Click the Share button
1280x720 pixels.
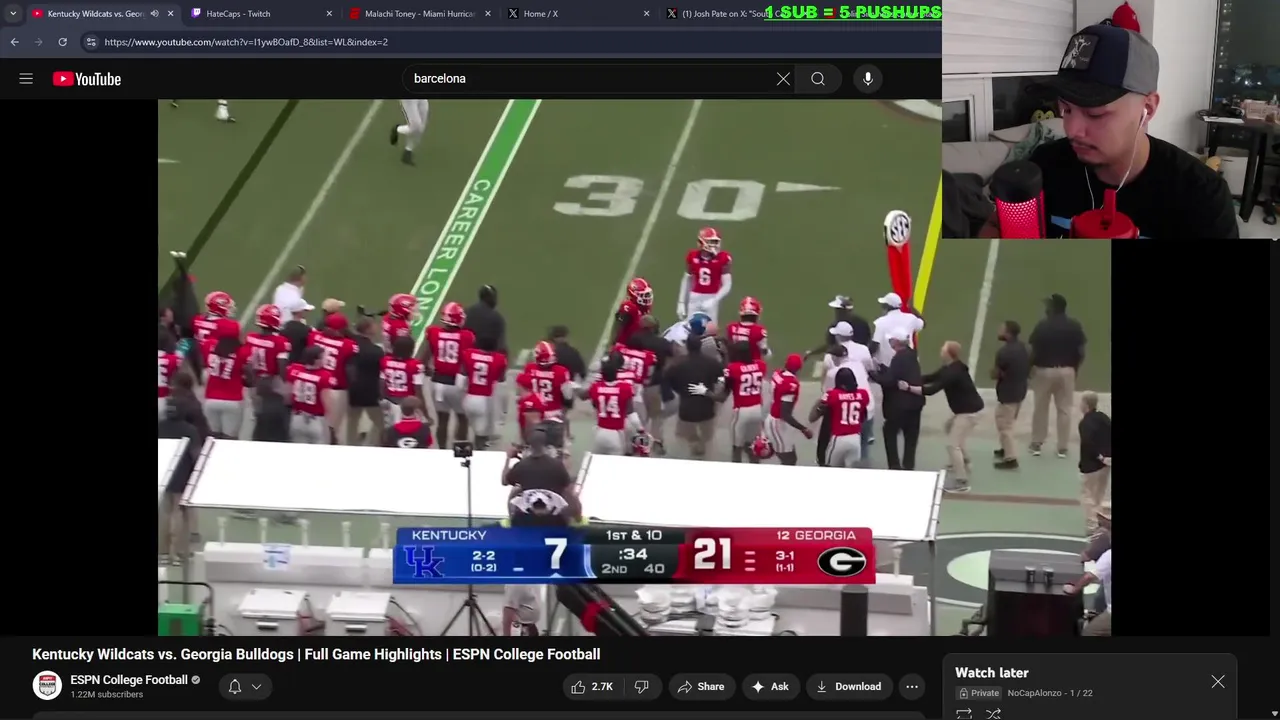(x=700, y=686)
